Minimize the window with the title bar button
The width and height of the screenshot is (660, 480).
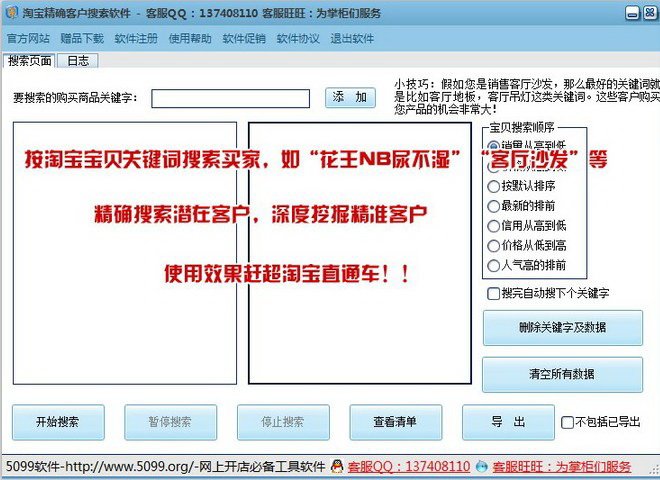(632, 13)
